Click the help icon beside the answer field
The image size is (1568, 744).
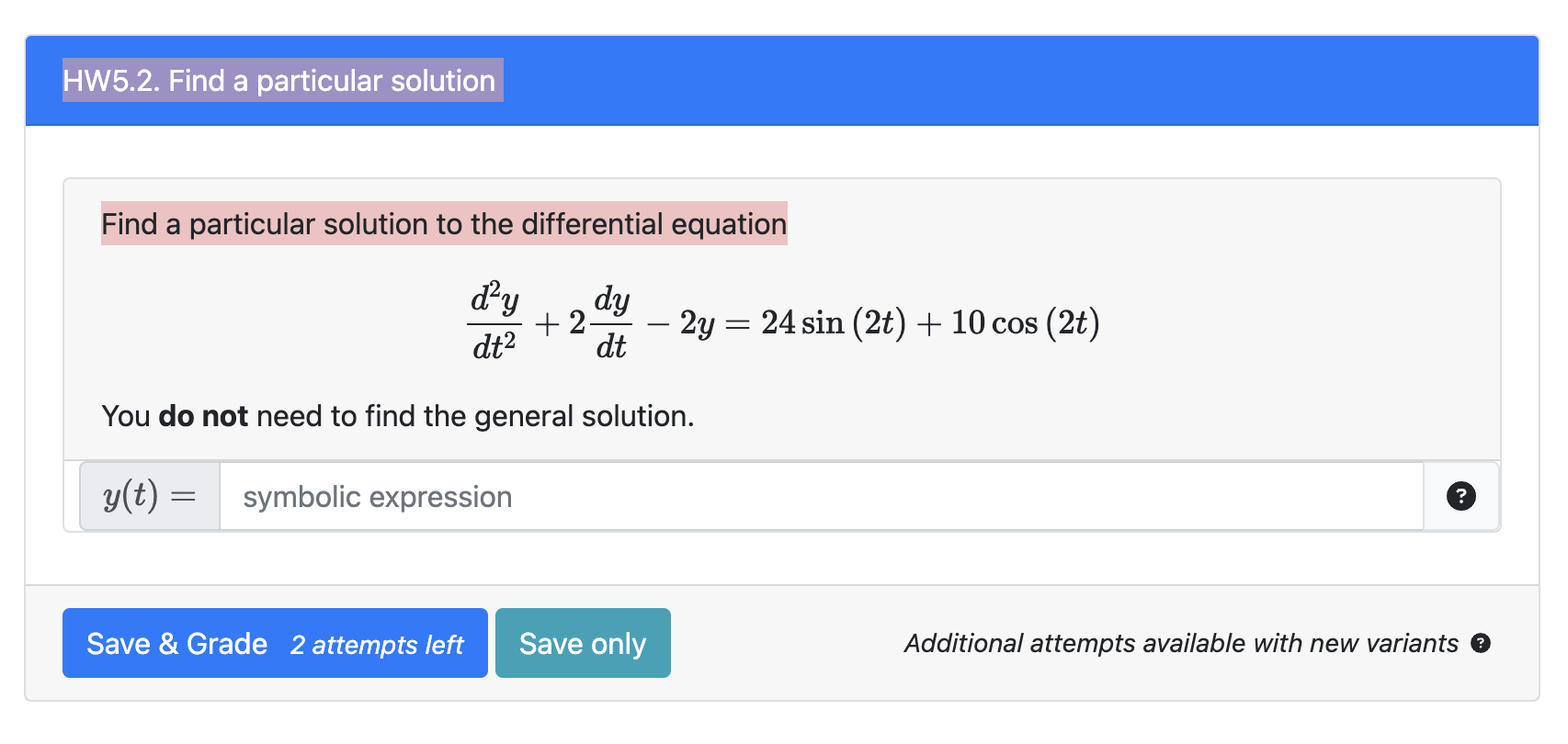click(x=1460, y=496)
